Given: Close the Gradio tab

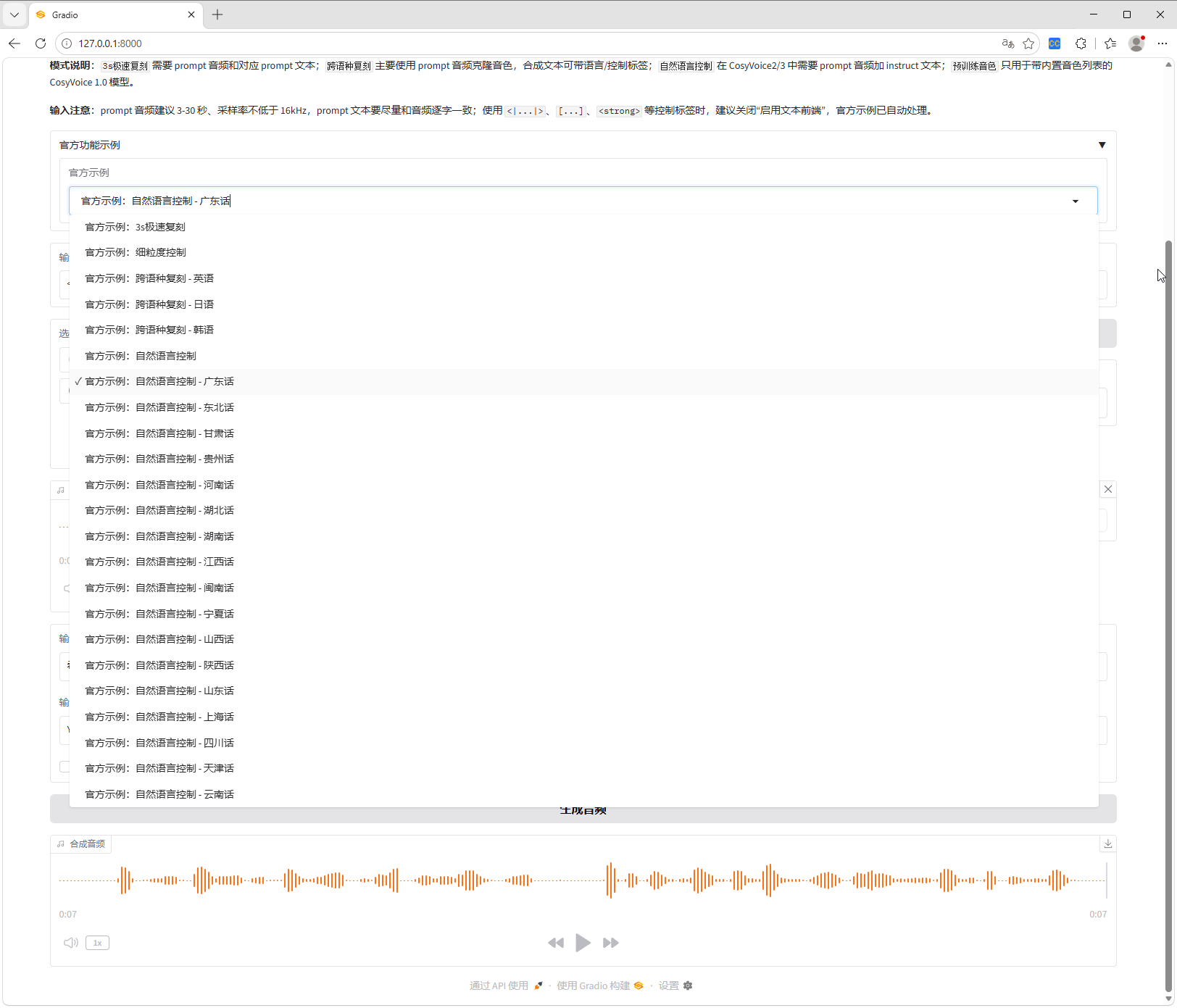Looking at the screenshot, I should point(191,14).
